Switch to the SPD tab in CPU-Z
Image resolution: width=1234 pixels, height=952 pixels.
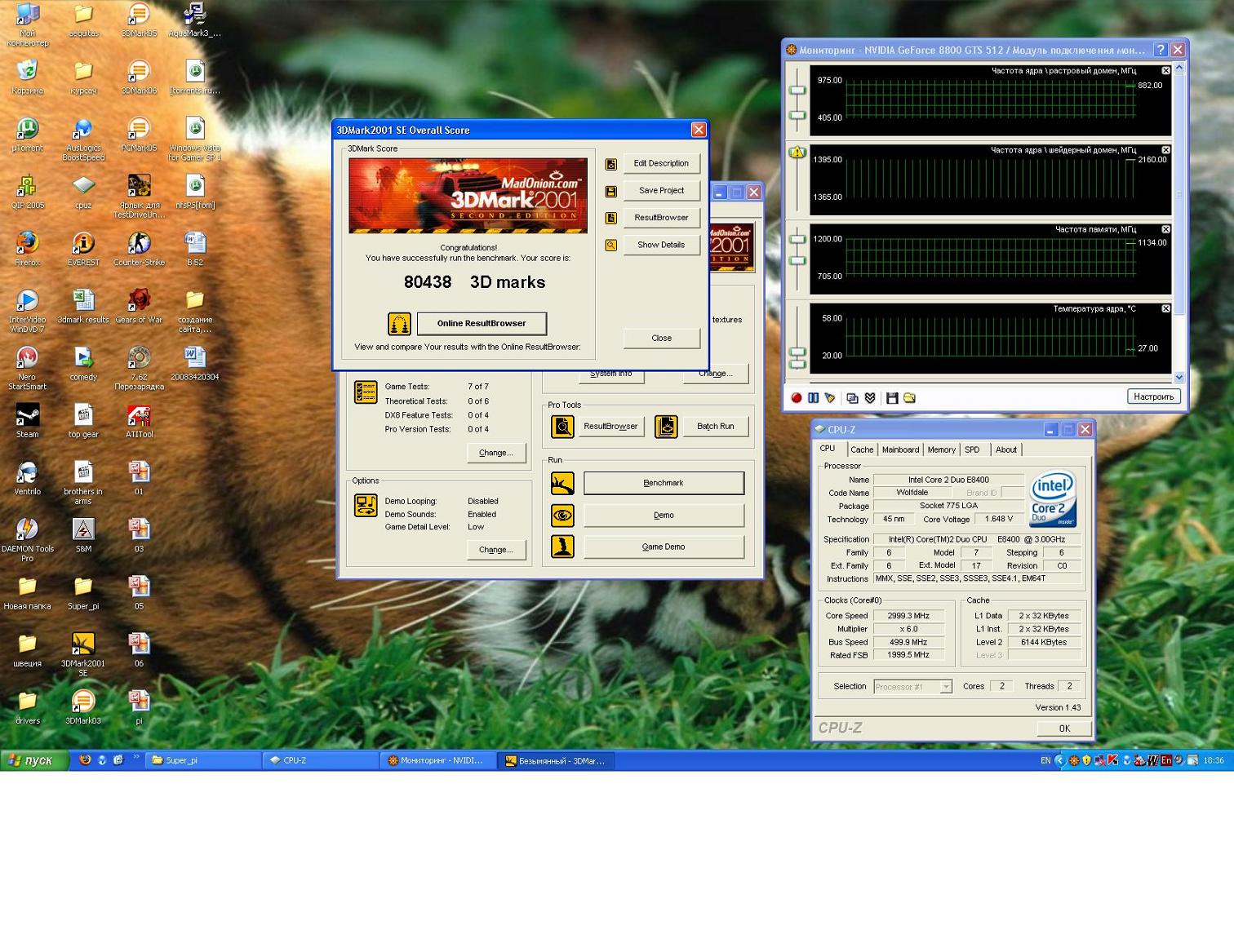tap(972, 449)
